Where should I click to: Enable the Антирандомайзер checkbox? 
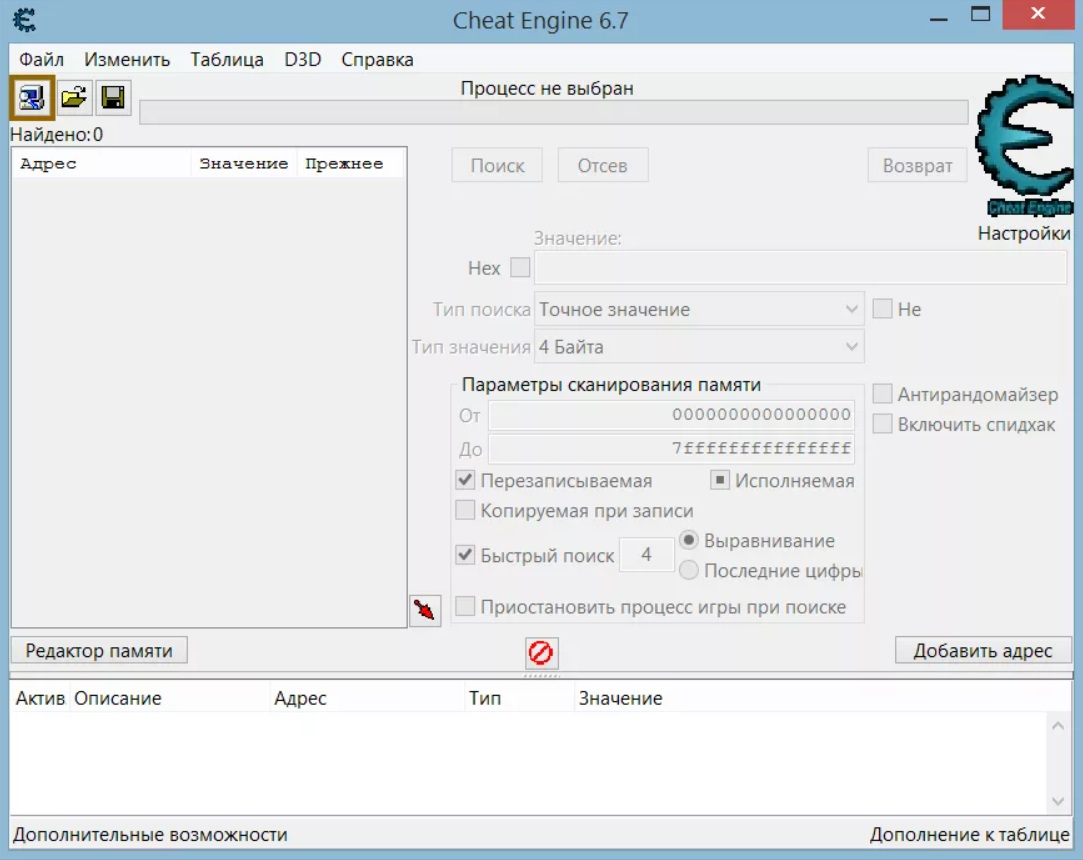pyautogui.click(x=882, y=394)
